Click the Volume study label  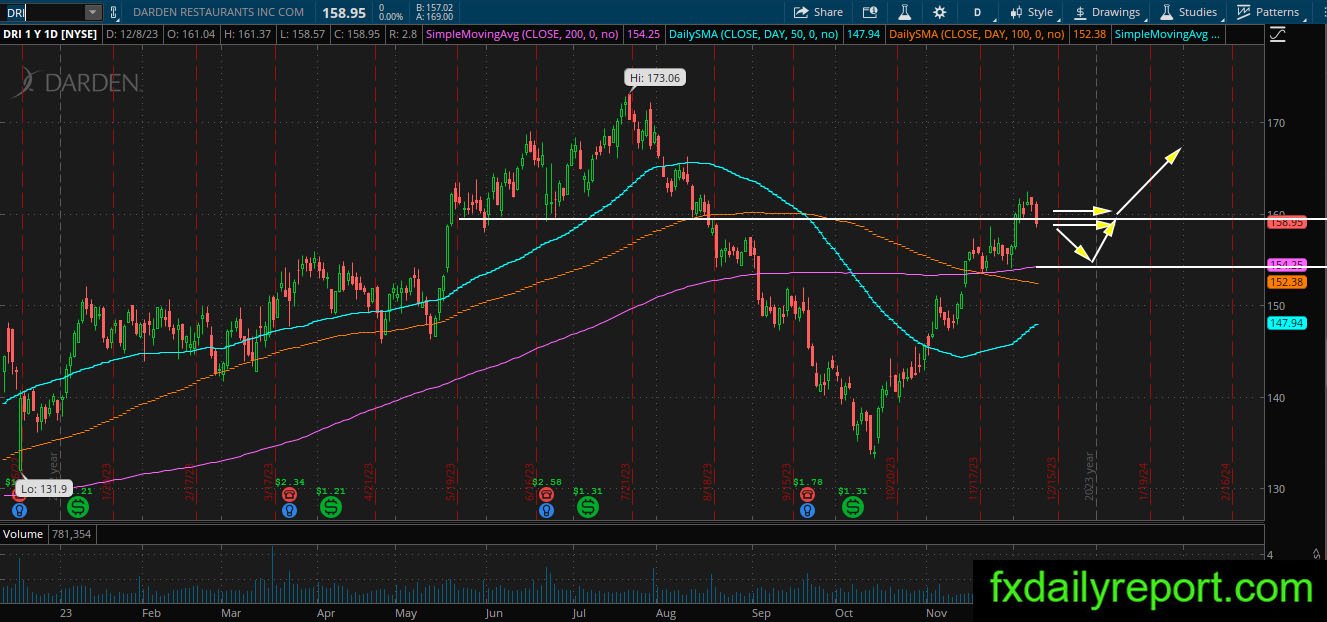coord(22,534)
